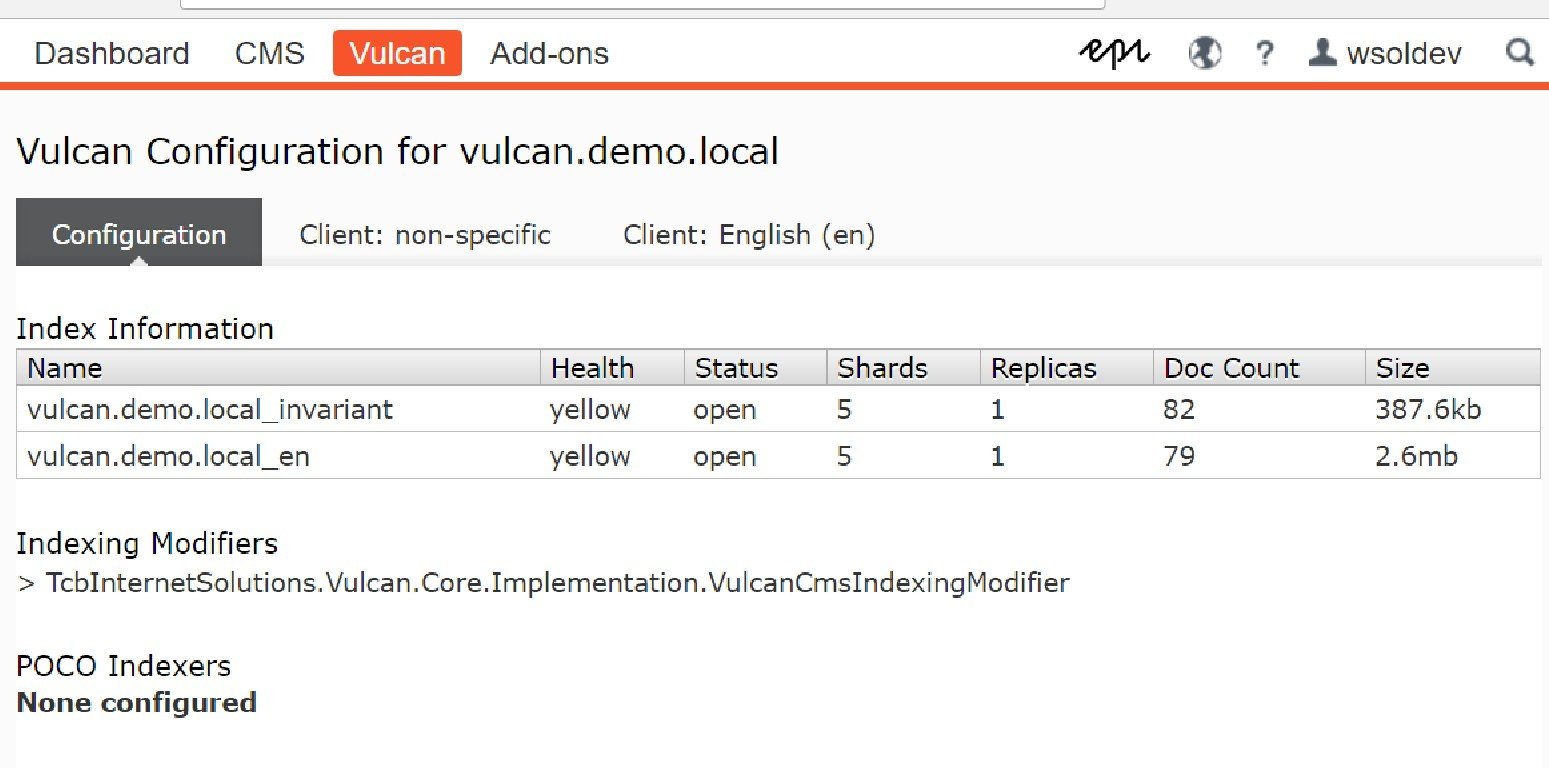Click the globe site icon
Screen dimensions: 1549x768
(x=1205, y=53)
